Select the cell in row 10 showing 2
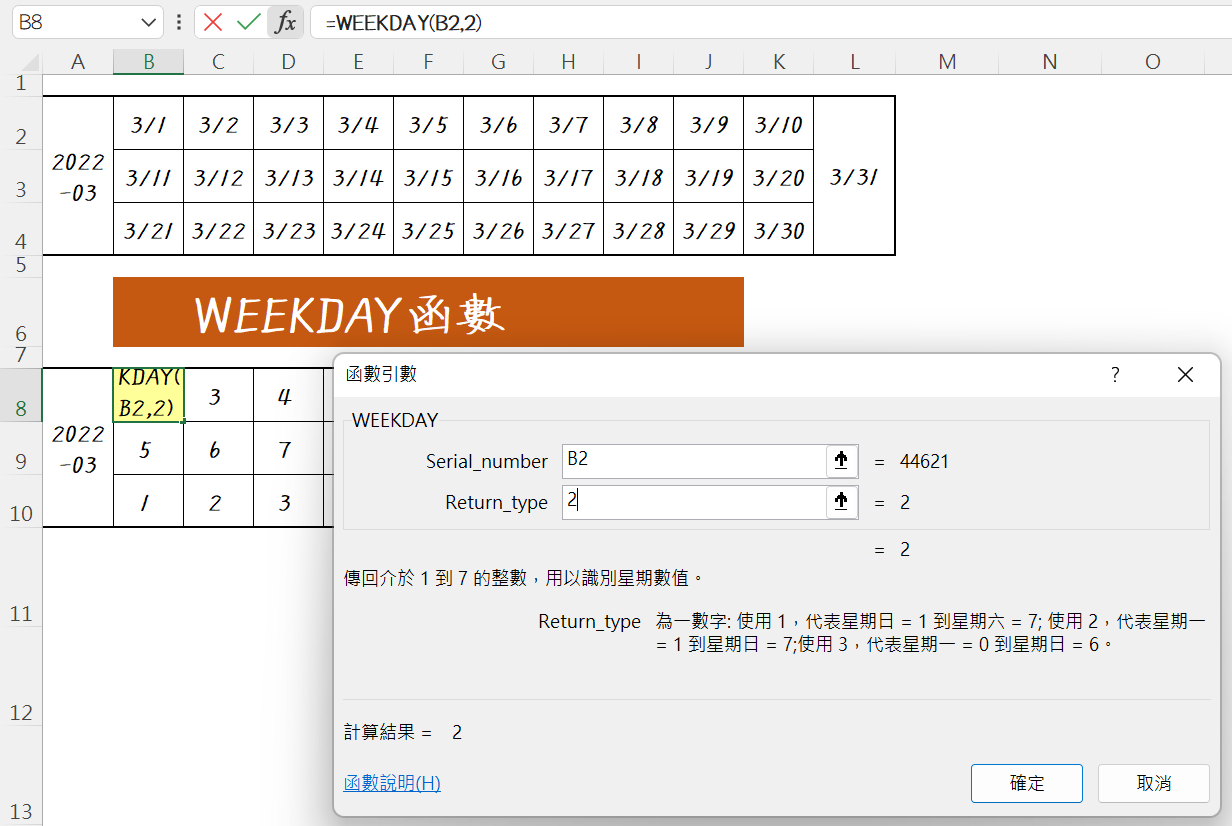This screenshot has height=826, width=1232. [219, 502]
